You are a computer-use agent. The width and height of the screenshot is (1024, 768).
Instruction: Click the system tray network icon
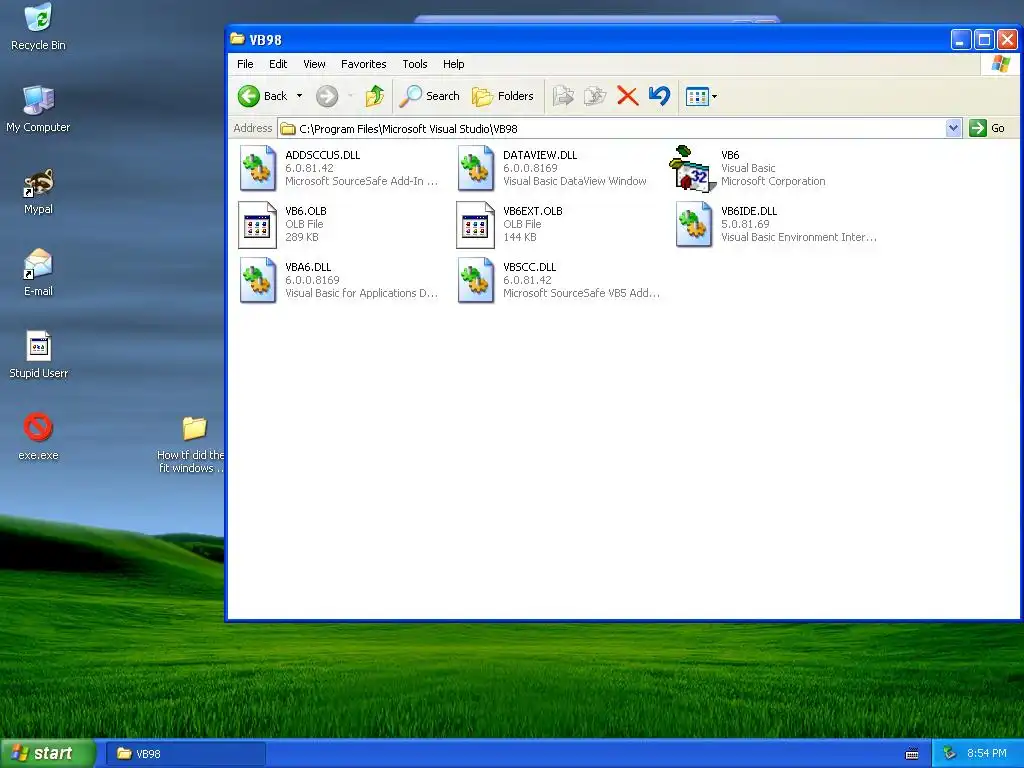[x=949, y=753]
